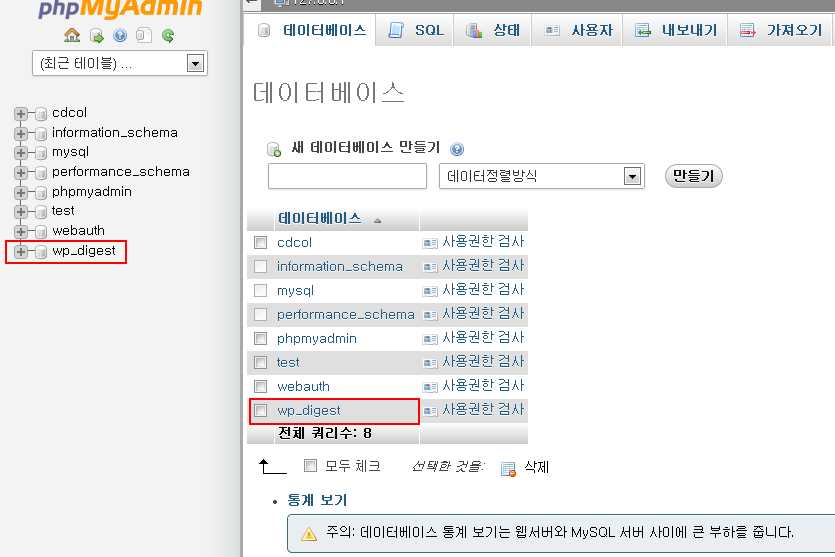Reload the navigation panel with the green refresh icon
This screenshot has width=835, height=557.
tap(168, 36)
